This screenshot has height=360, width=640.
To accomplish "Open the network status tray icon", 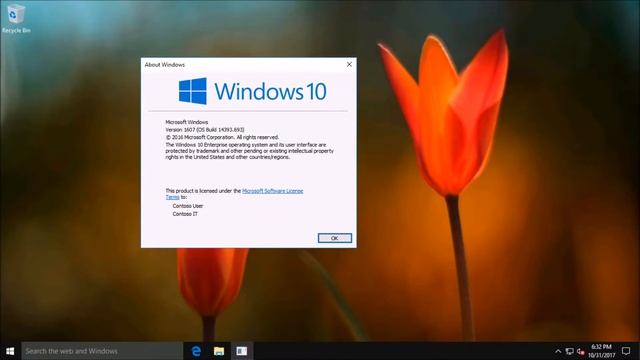I will tap(570, 351).
